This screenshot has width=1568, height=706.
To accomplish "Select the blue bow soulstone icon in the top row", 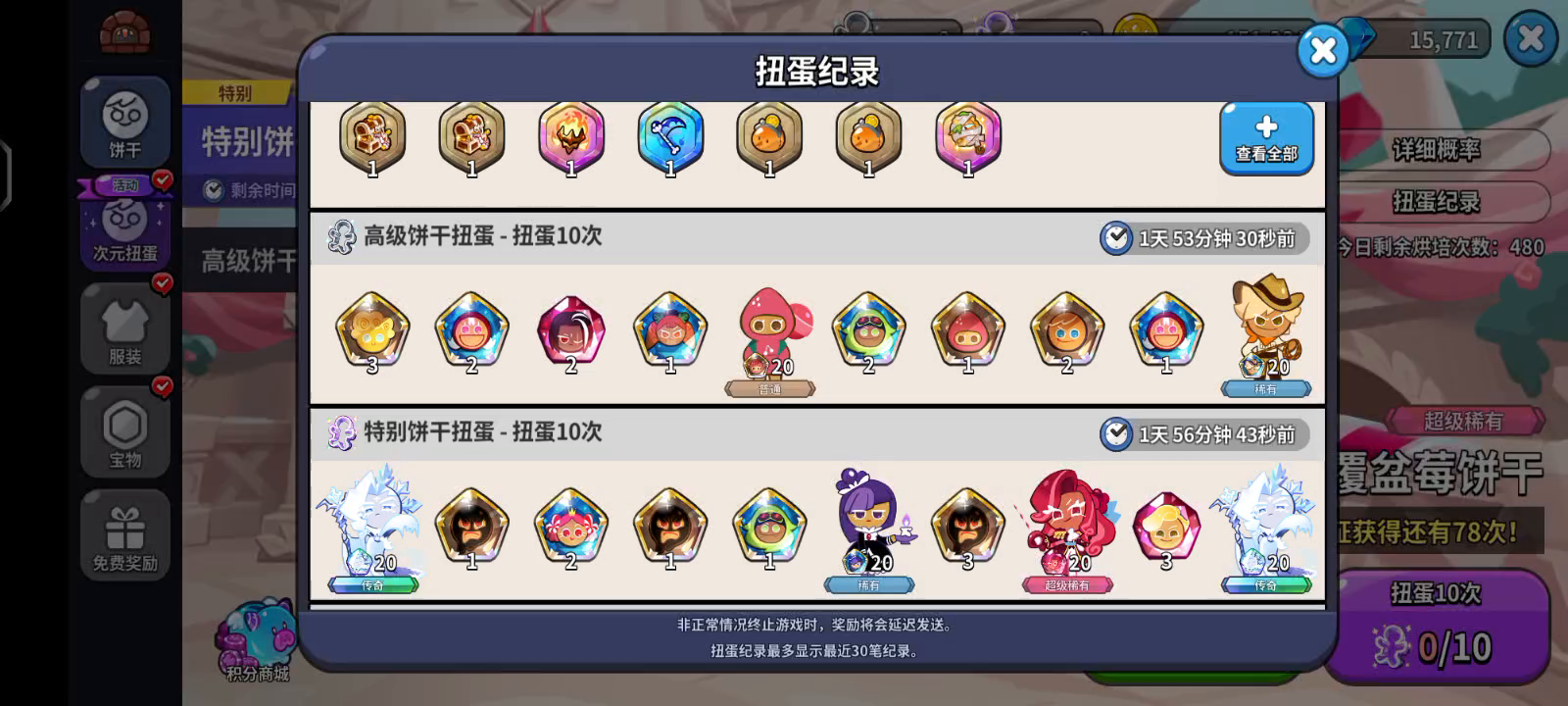I will tap(670, 139).
